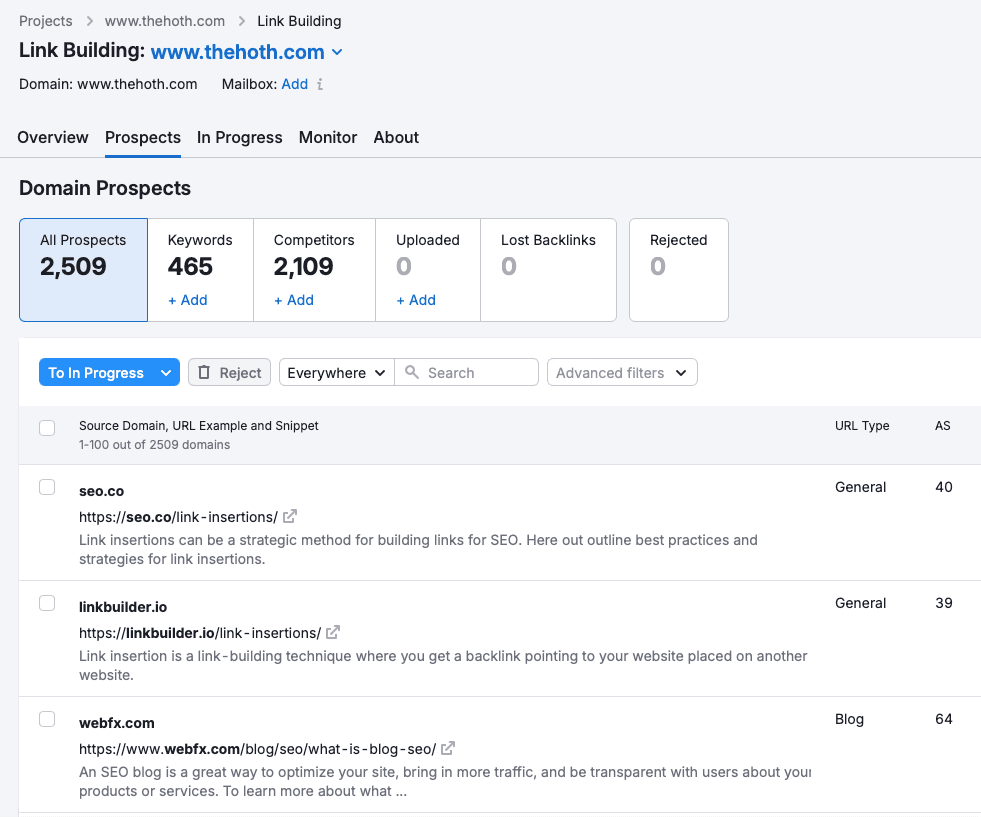Click the magnifier icon in Search box
This screenshot has height=817, width=981.
coord(411,373)
